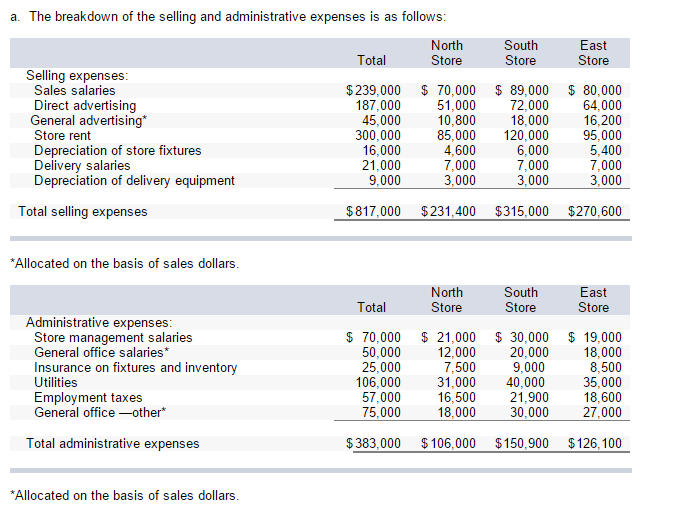Select General office salaries South value 20,000

[x=529, y=353]
